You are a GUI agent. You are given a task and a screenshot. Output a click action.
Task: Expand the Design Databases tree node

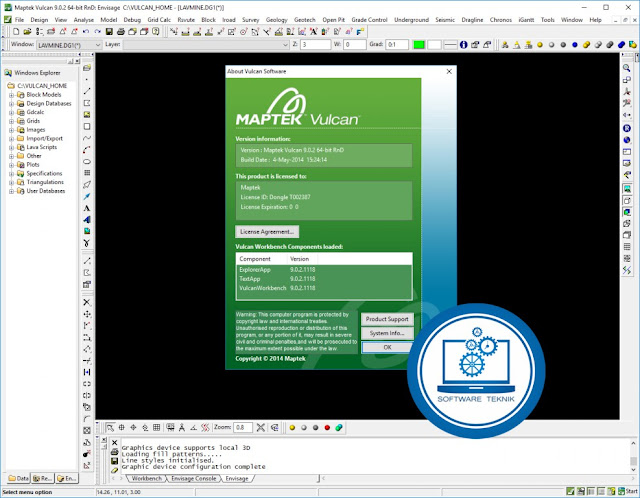tap(11, 104)
